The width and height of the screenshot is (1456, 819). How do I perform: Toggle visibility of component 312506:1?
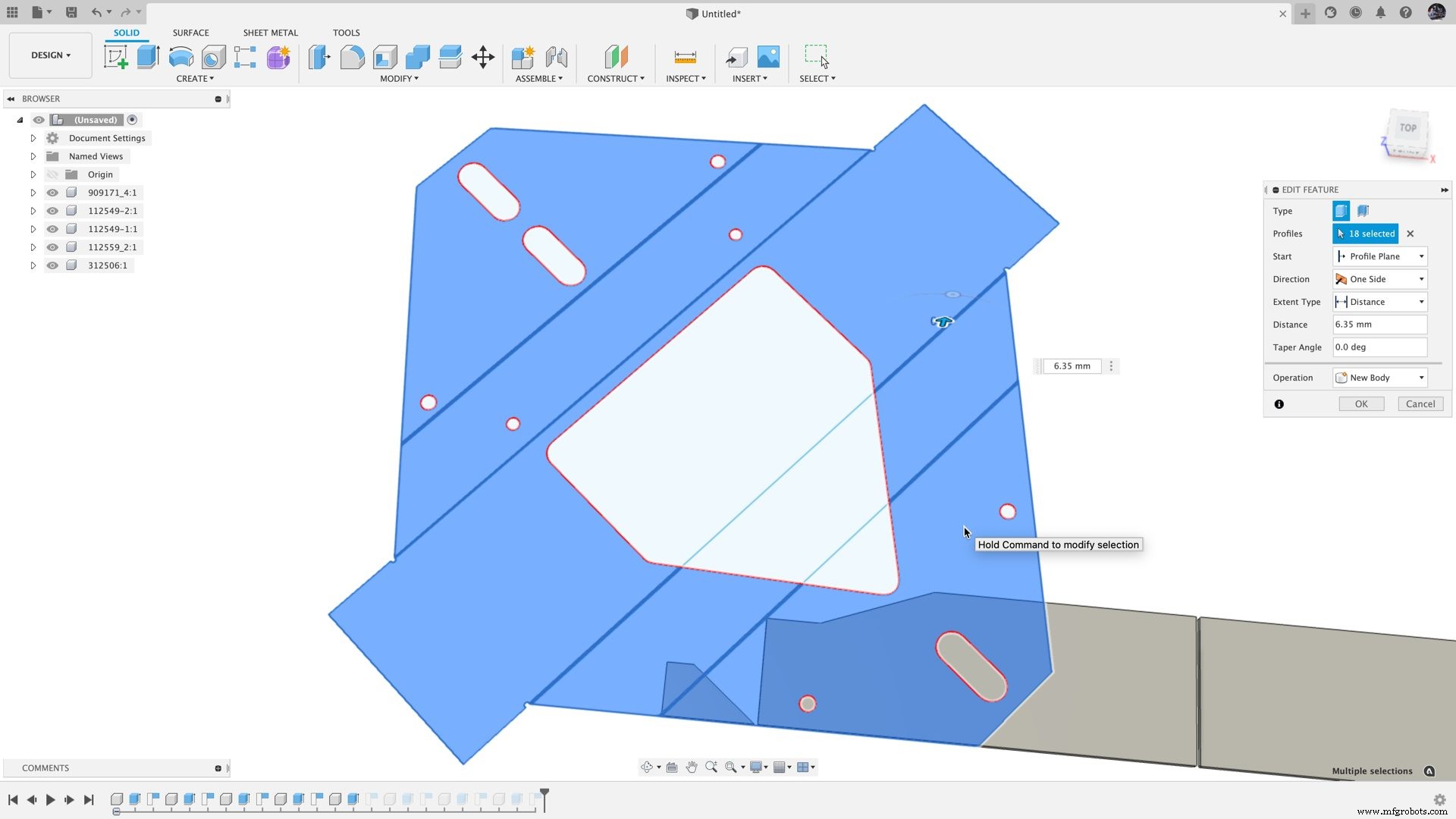point(52,265)
